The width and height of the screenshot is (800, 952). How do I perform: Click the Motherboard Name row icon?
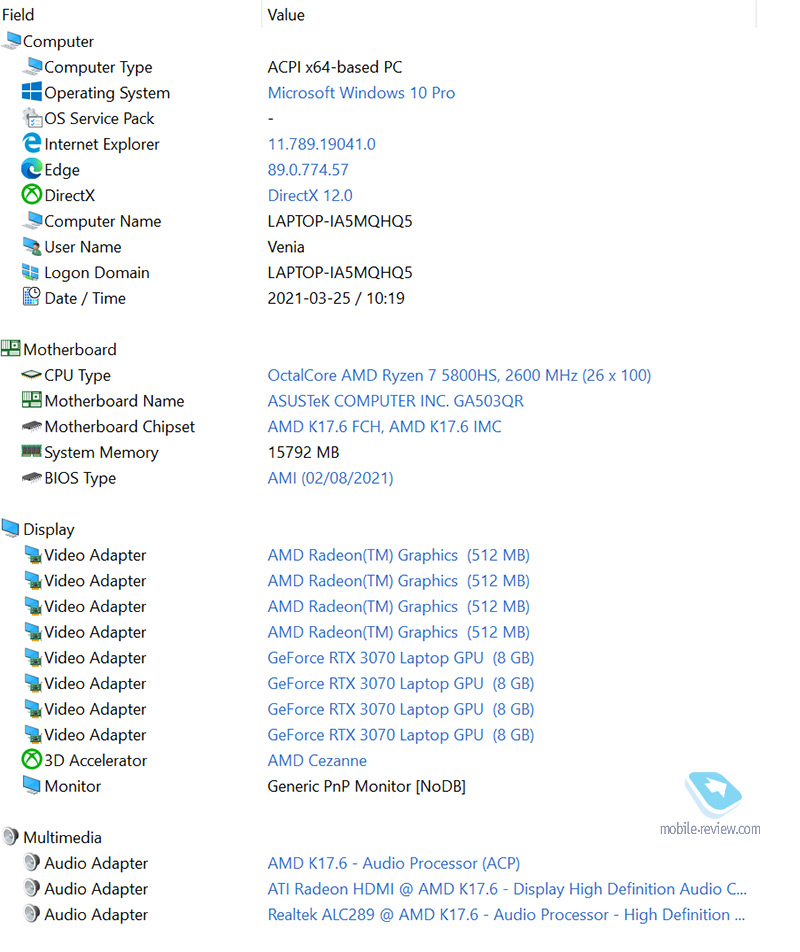tap(32, 400)
